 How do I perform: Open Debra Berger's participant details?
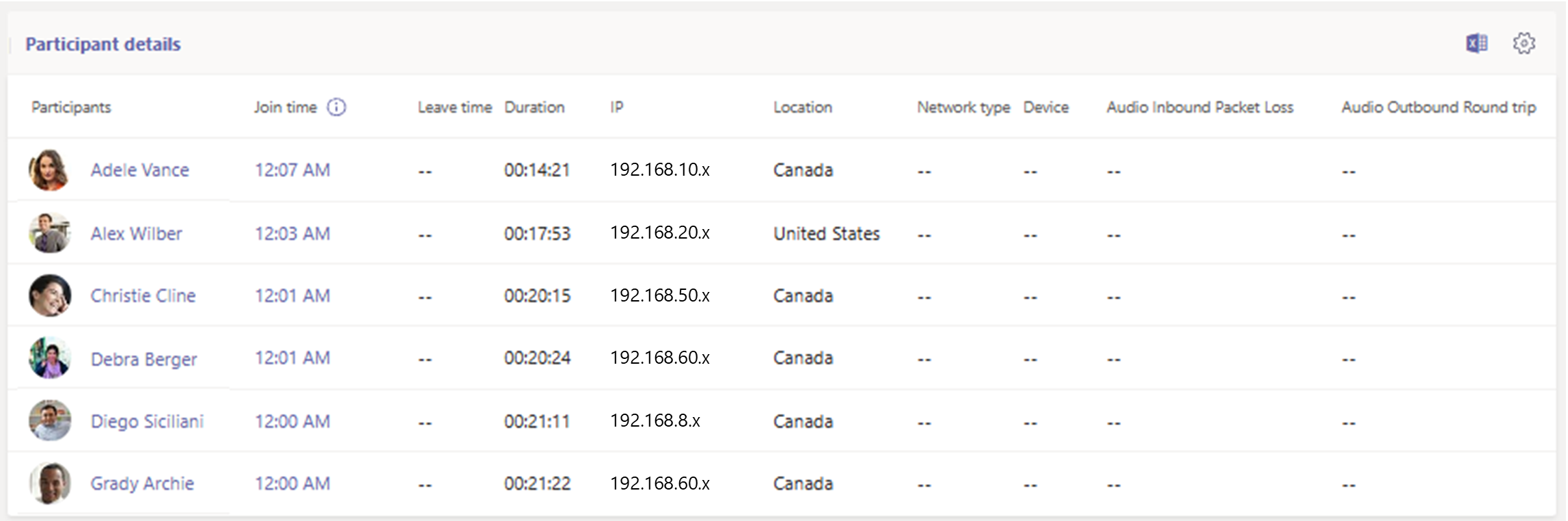point(144,359)
